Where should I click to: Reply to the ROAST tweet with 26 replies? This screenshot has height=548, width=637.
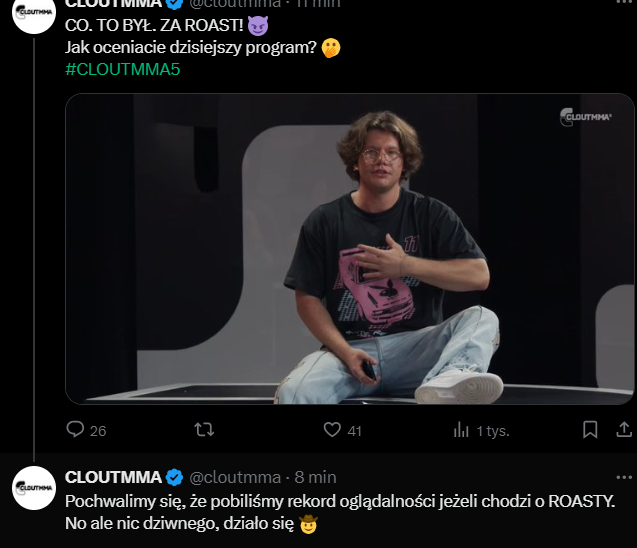(75, 430)
